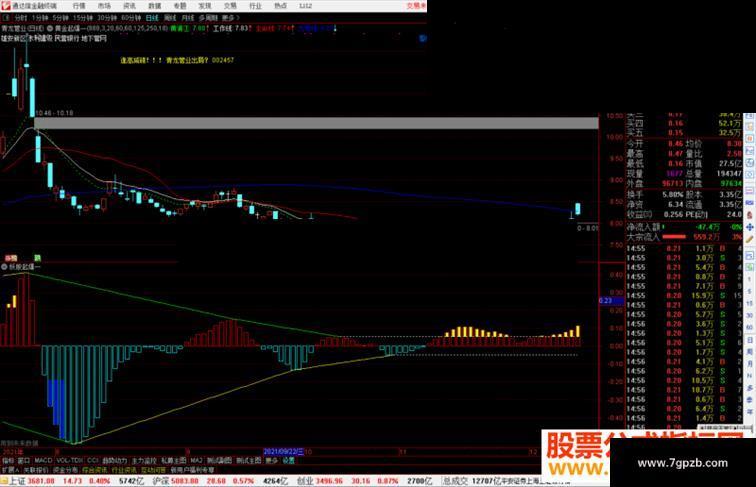Open the 市场 menu
The image size is (756, 487).
click(x=104, y=6)
